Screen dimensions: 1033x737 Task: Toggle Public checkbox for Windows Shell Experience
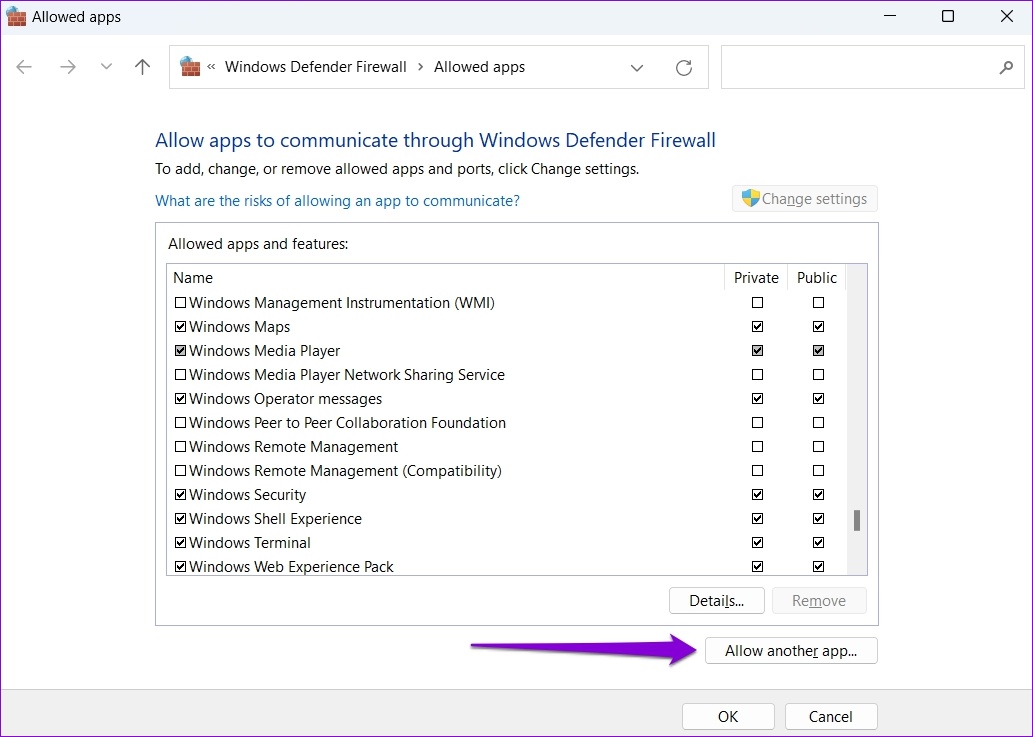click(x=818, y=519)
